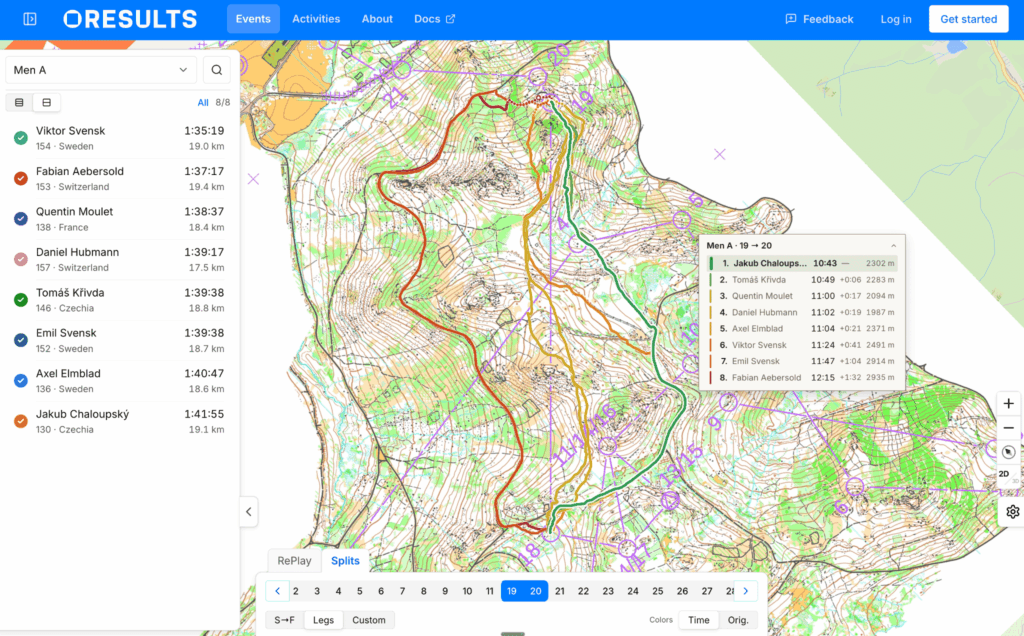Zoom in on the map
Viewport: 1024px width, 636px height.
tap(1008, 404)
